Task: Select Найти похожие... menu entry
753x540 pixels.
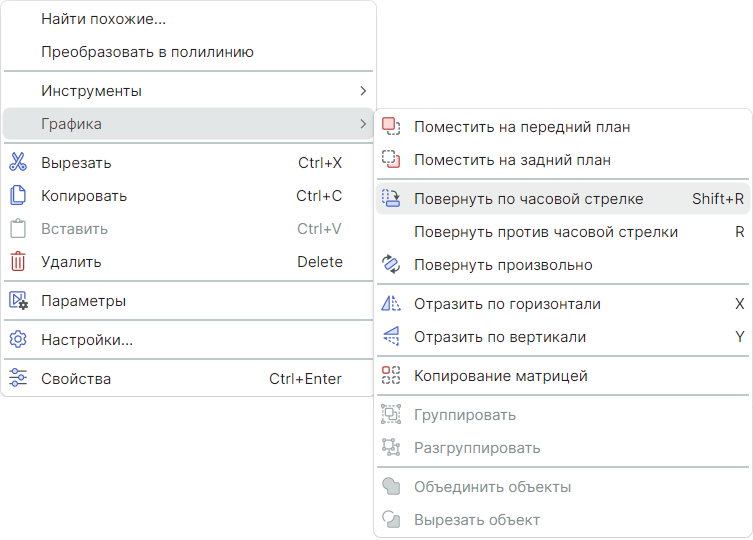Action: point(103,19)
